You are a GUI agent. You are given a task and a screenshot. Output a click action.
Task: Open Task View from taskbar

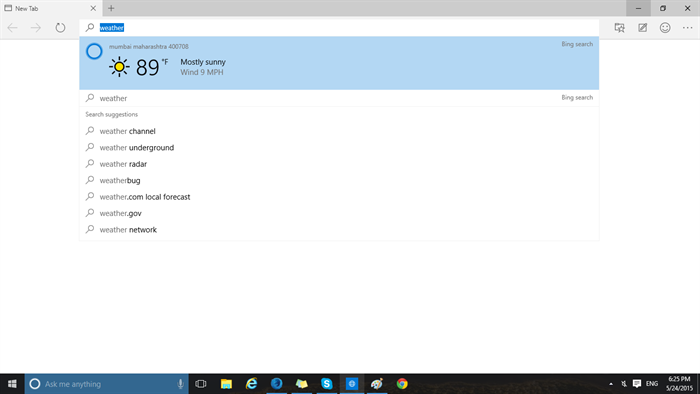tap(201, 384)
